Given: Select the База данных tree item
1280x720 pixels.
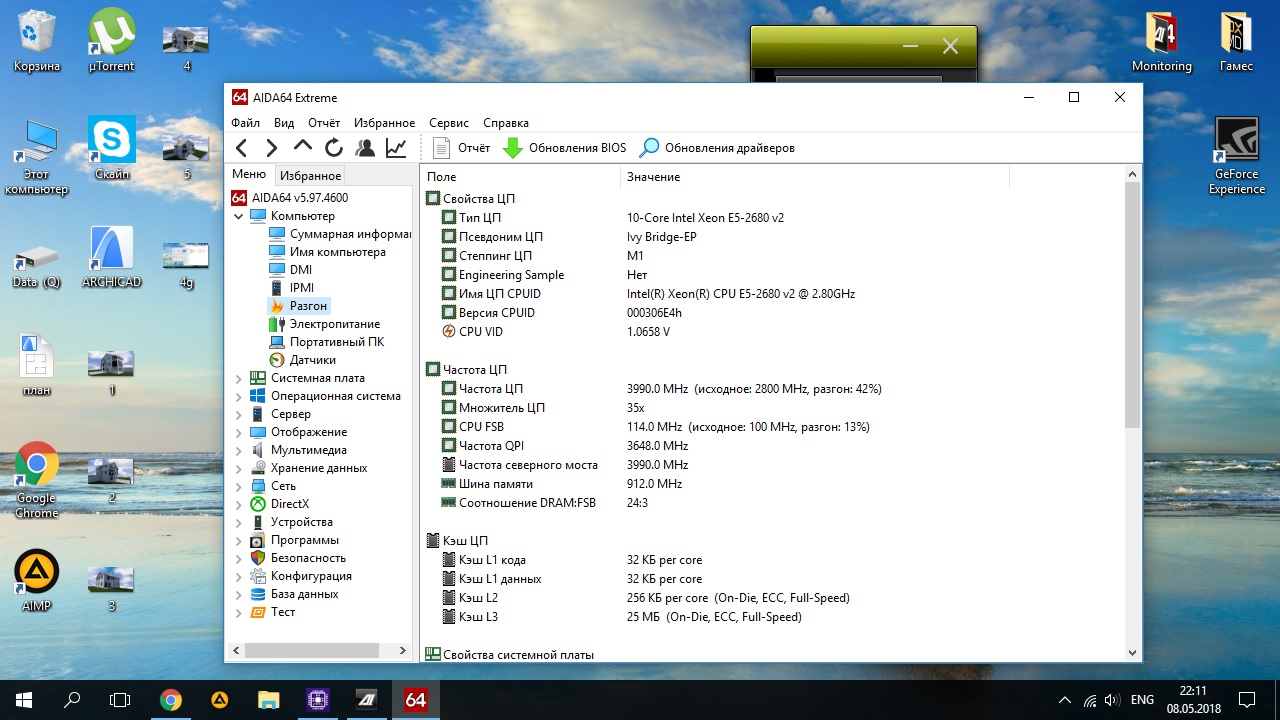Looking at the screenshot, I should click(295, 594).
